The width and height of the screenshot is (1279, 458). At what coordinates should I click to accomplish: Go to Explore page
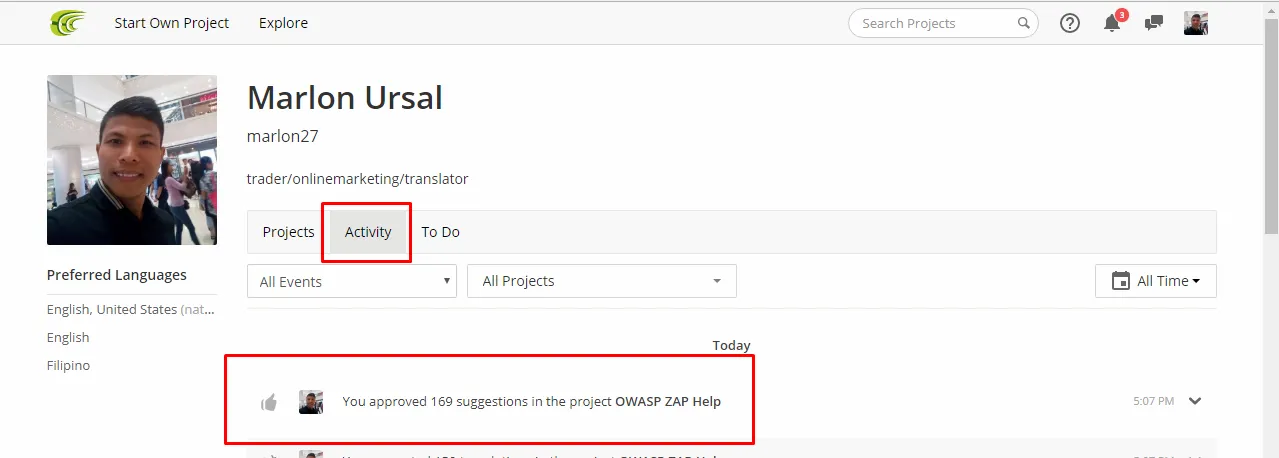coord(283,23)
